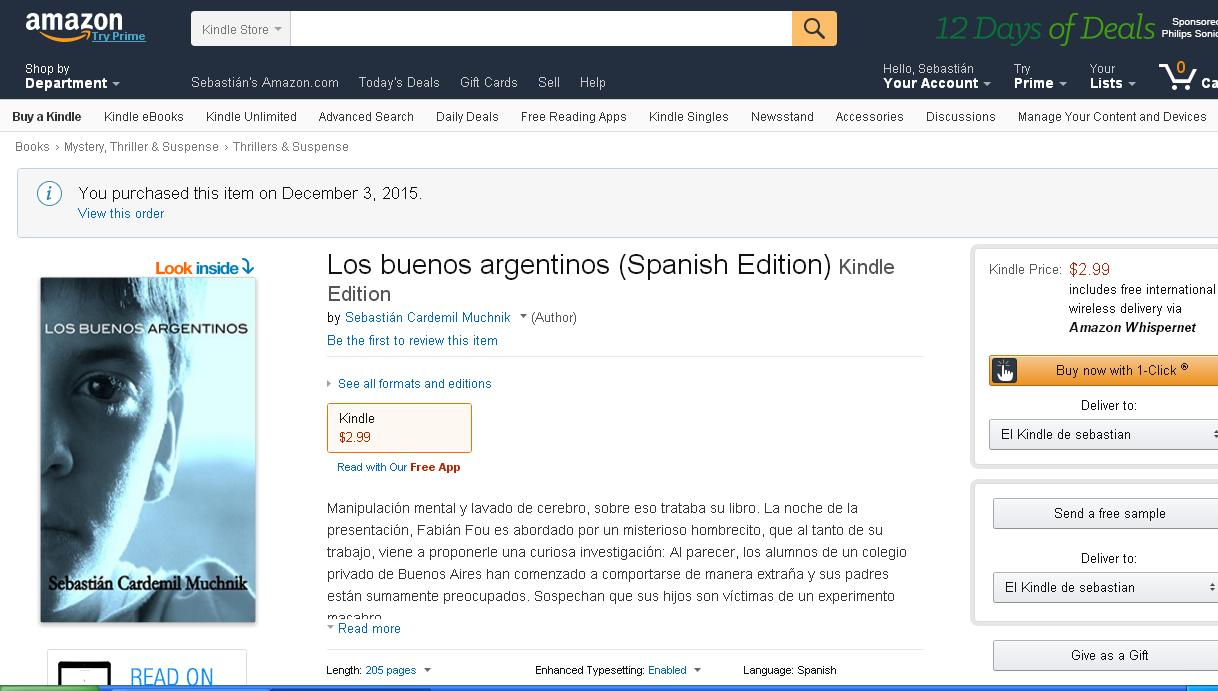Open the Try Prime dropdown
This screenshot has width=1218, height=691.
[x=1040, y=76]
